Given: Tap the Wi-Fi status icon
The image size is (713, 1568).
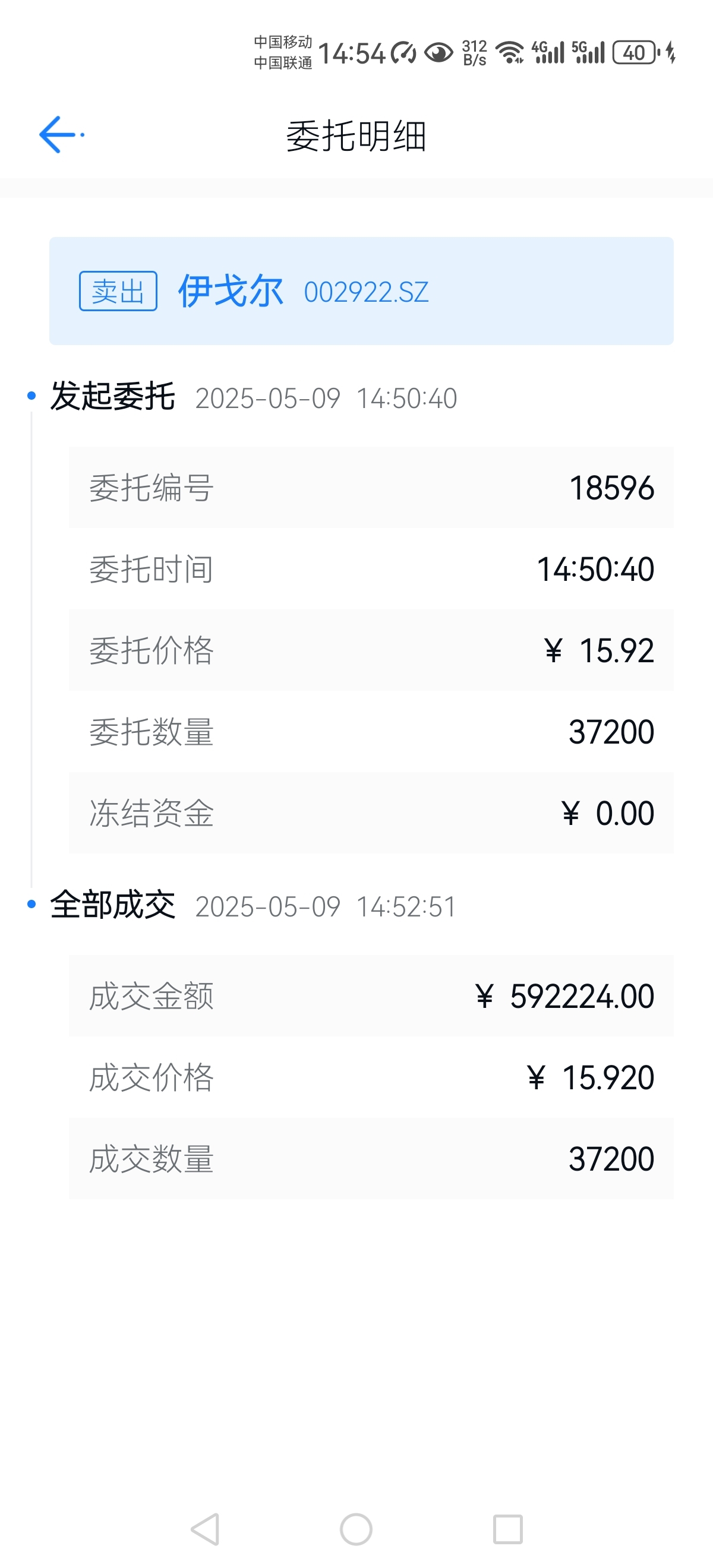Looking at the screenshot, I should point(510,52).
